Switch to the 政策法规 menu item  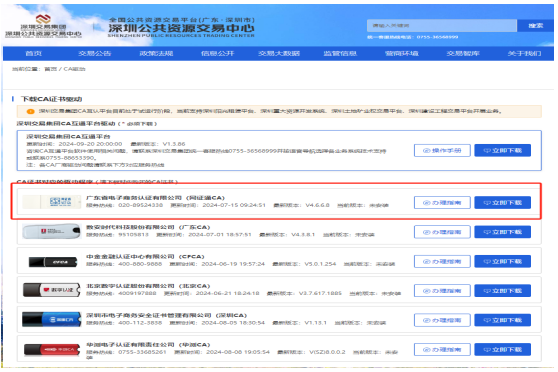pos(156,53)
